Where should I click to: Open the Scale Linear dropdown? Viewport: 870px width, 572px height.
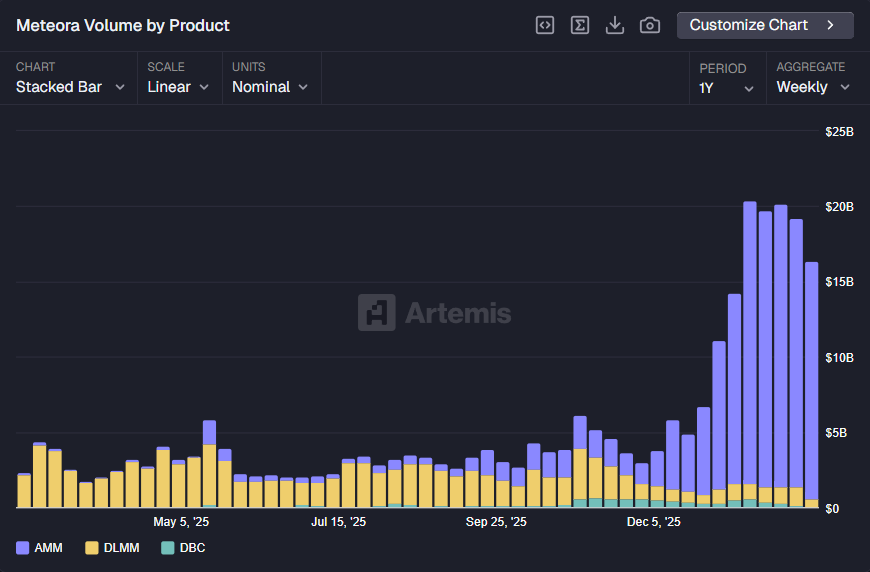(x=178, y=87)
